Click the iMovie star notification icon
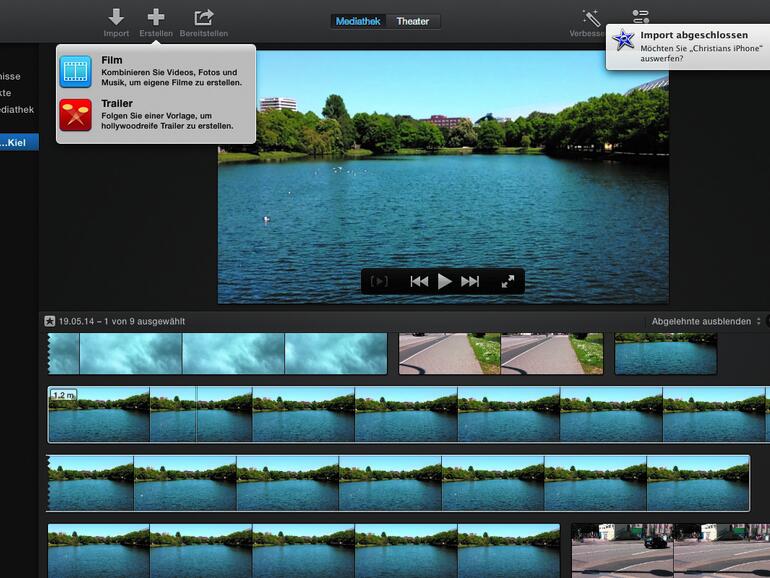This screenshot has height=578, width=770. click(x=624, y=40)
